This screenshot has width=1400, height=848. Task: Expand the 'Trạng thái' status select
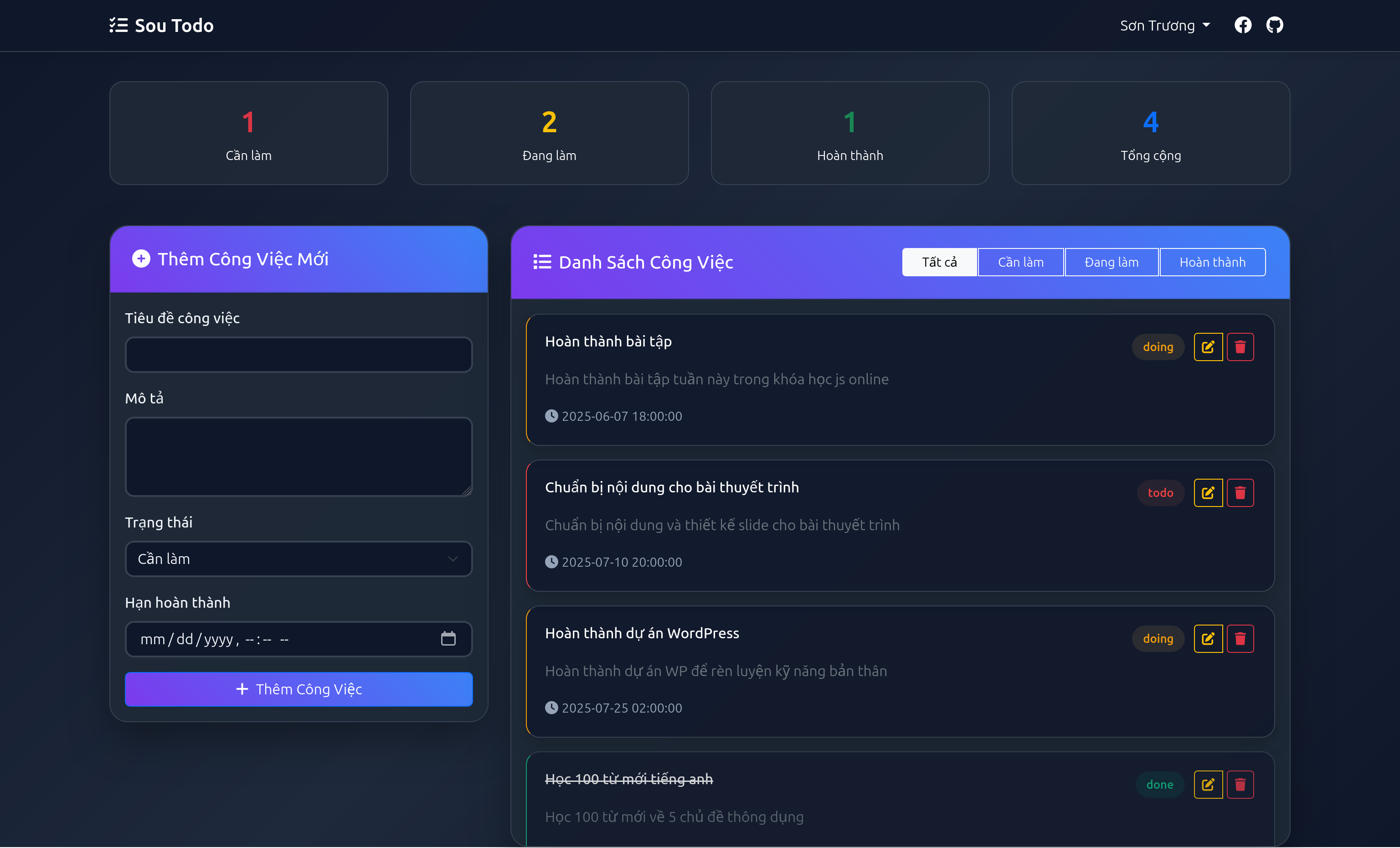click(299, 559)
